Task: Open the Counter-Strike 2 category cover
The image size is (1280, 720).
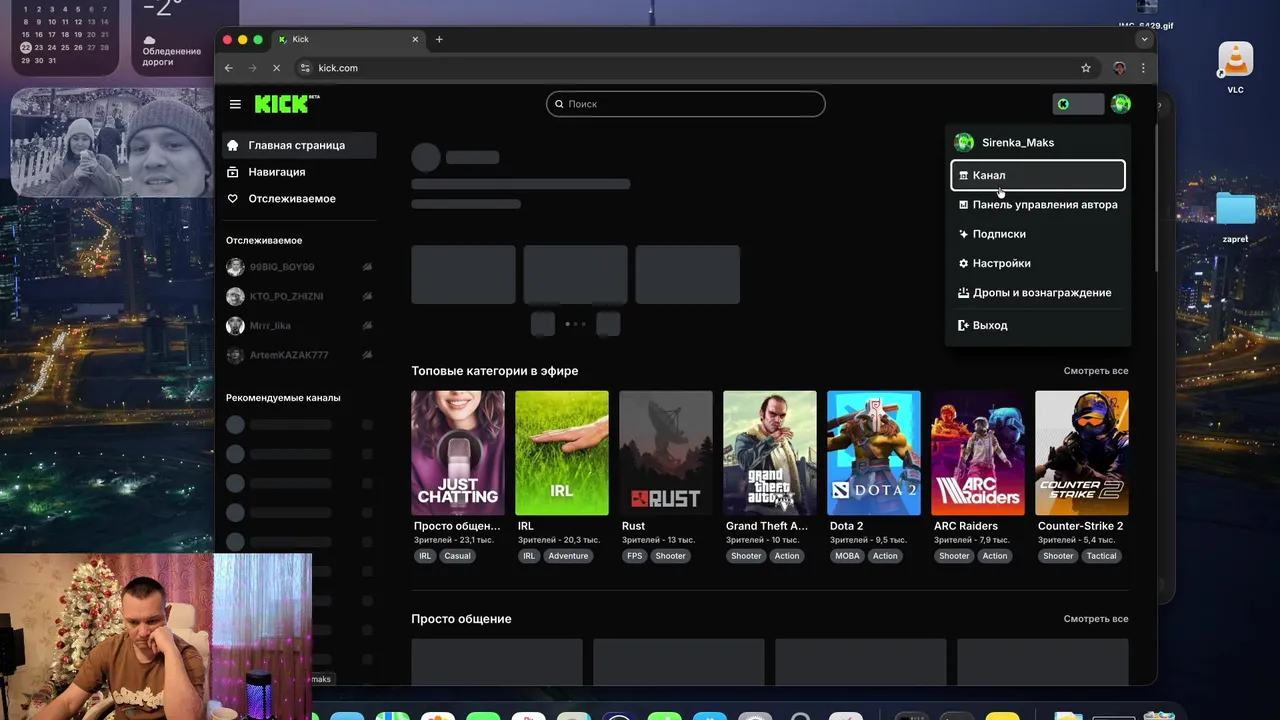Action: (x=1082, y=453)
